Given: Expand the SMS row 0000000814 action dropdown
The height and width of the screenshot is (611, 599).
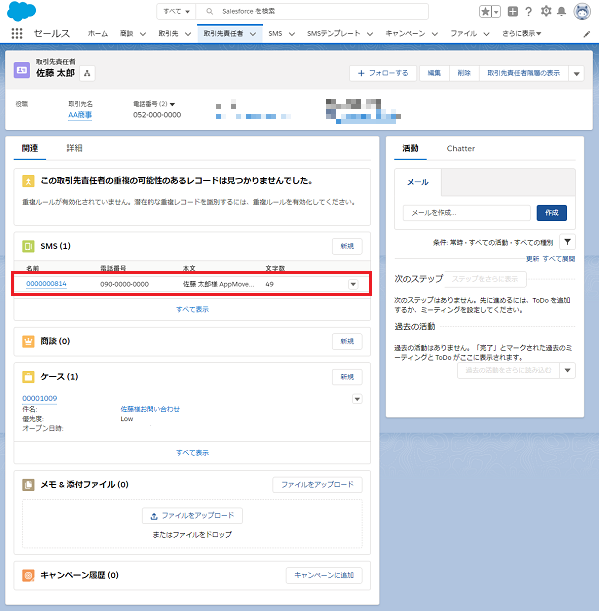Looking at the screenshot, I should tap(353, 284).
